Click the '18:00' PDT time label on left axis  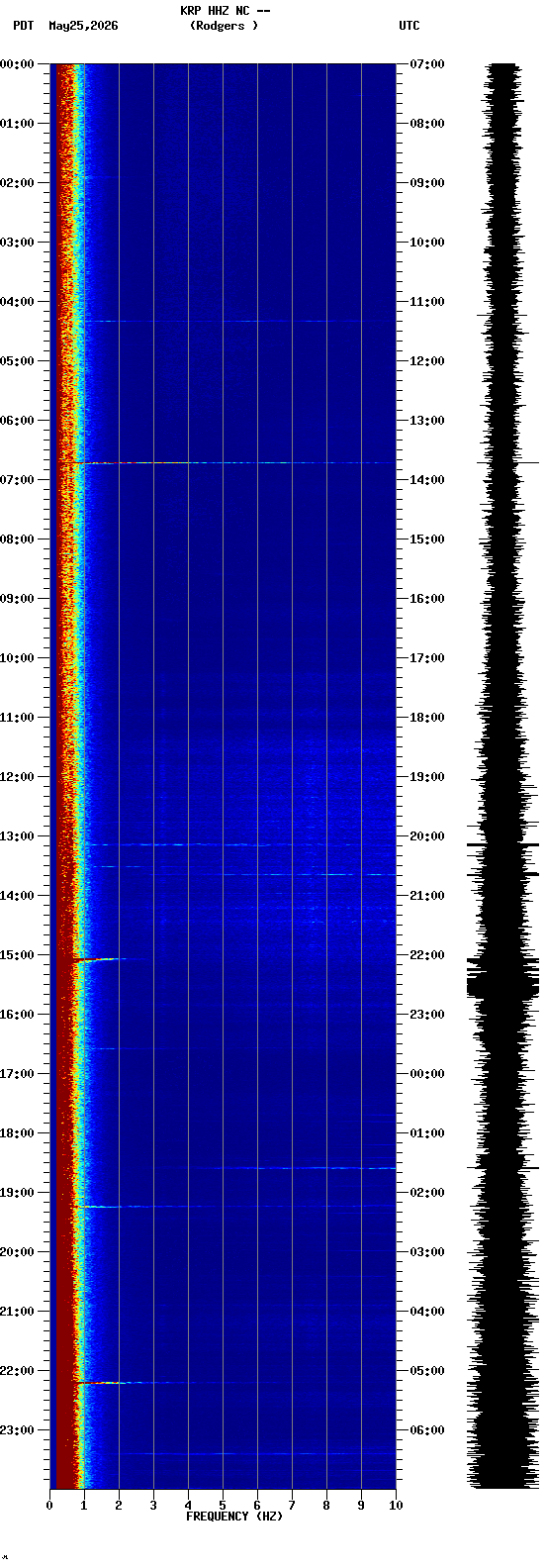point(18,1133)
